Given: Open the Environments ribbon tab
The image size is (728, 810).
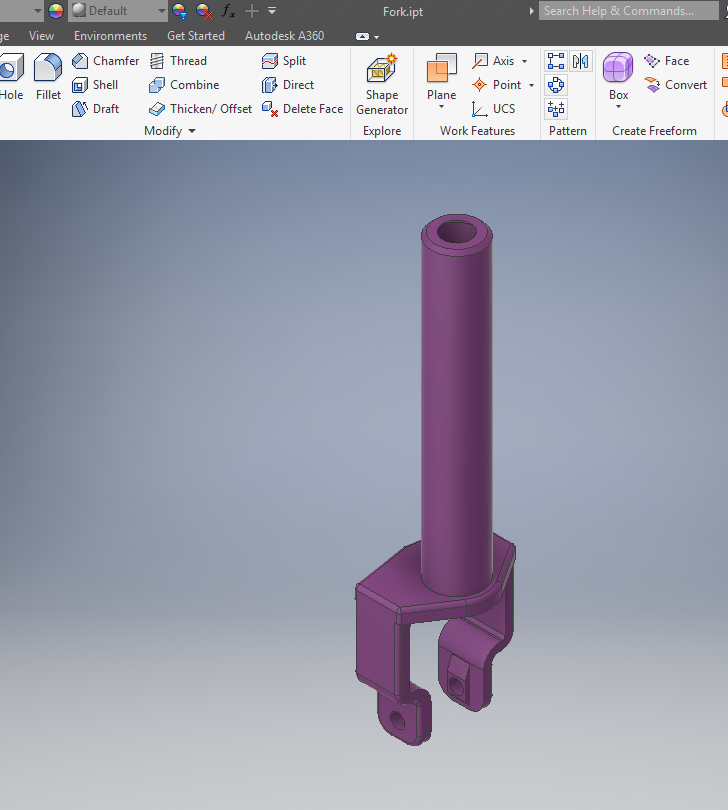Looking at the screenshot, I should (x=110, y=36).
